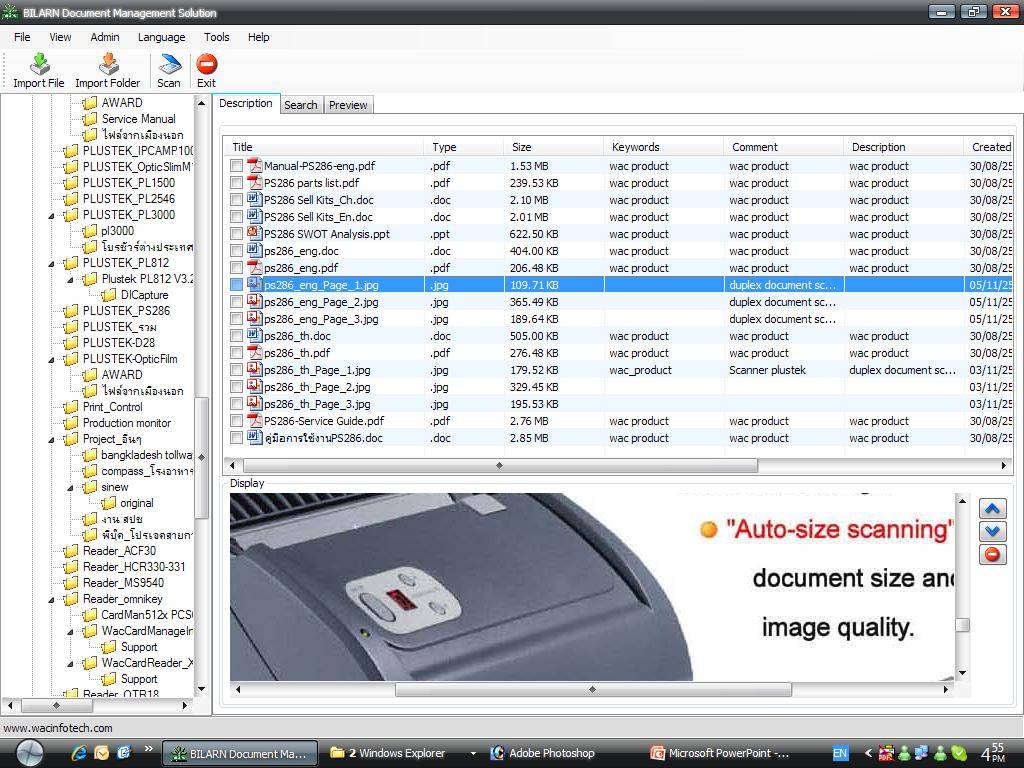Select the checkbox for PS286-Service Guide.pdf
The image size is (1024, 768).
coord(236,421)
